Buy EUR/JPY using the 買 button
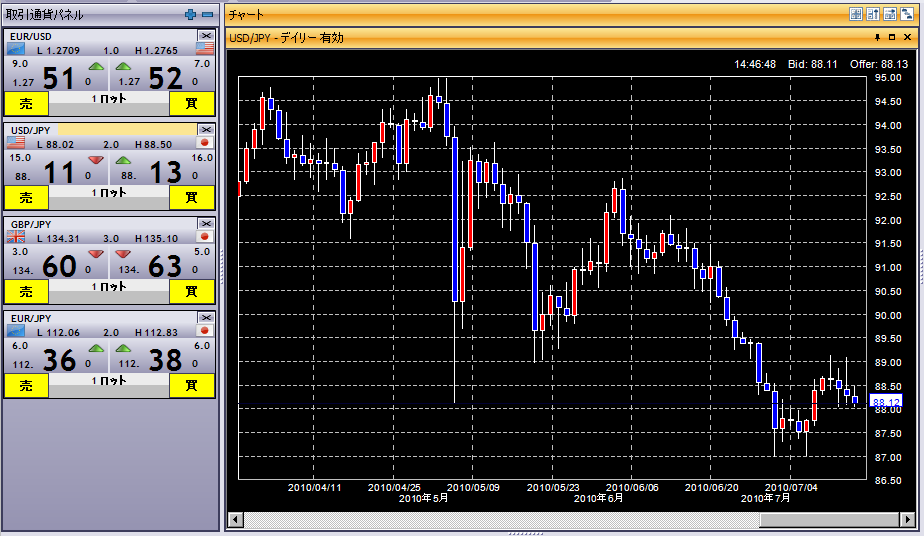This screenshot has height=536, width=924. (x=191, y=385)
